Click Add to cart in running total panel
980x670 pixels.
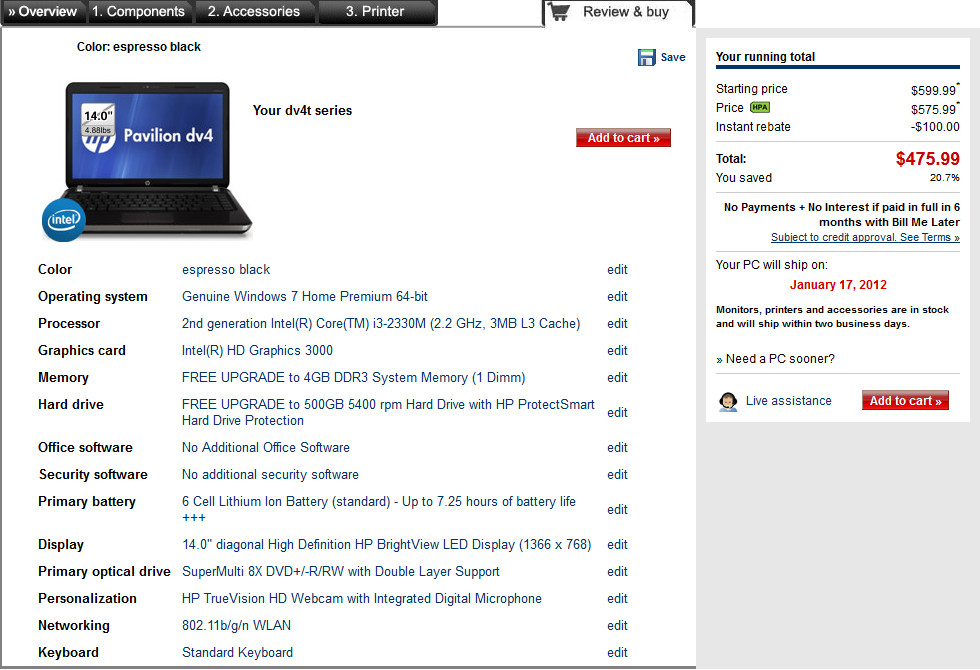pyautogui.click(x=905, y=401)
